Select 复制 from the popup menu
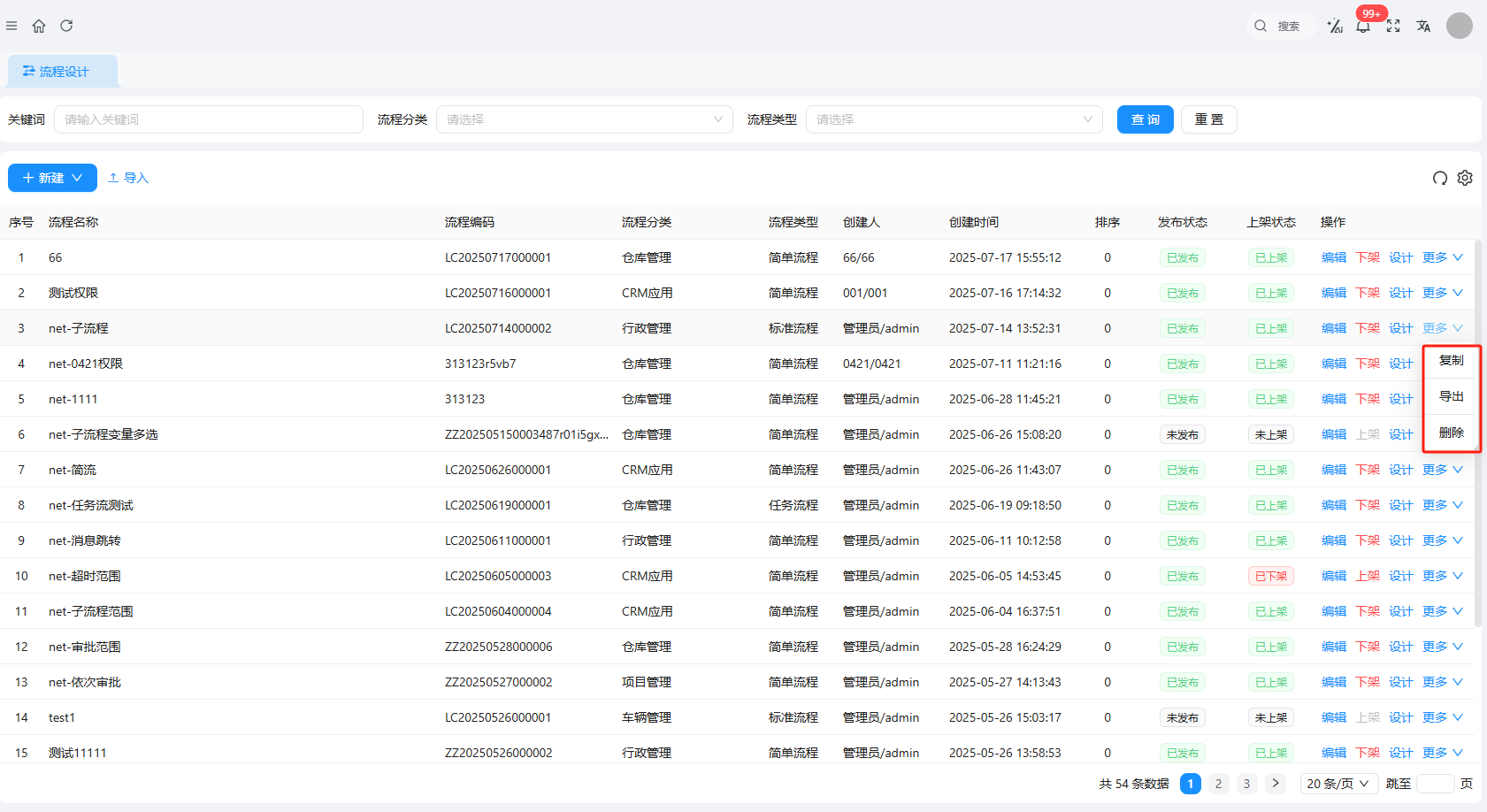The width and height of the screenshot is (1487, 812). (x=1451, y=361)
